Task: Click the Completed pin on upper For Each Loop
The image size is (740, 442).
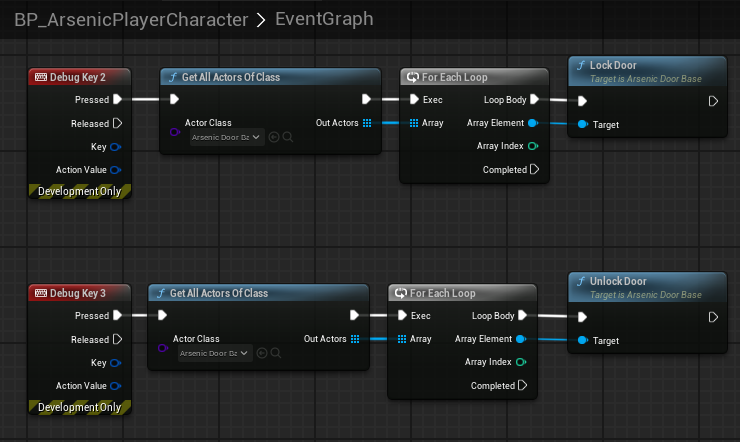Action: (x=534, y=169)
